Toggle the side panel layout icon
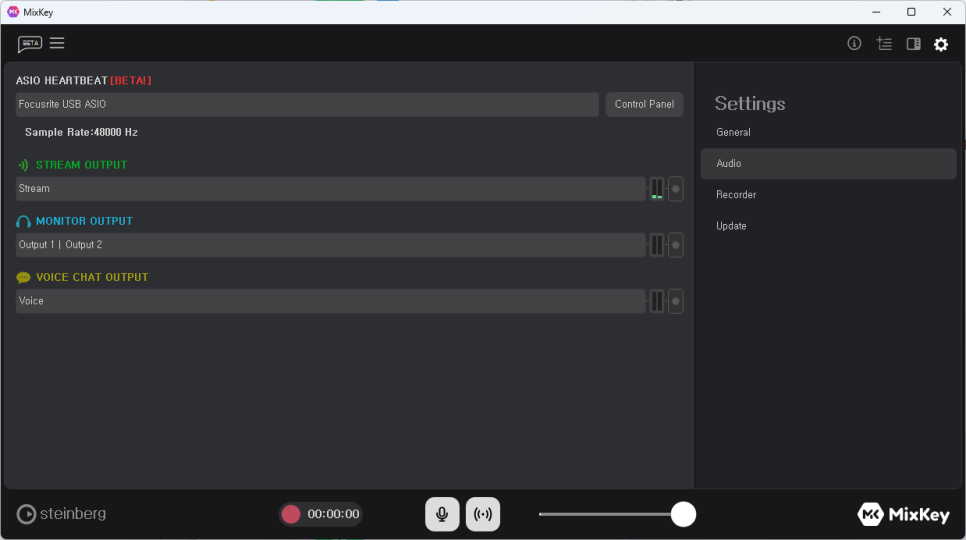The width and height of the screenshot is (966, 540). (x=914, y=44)
